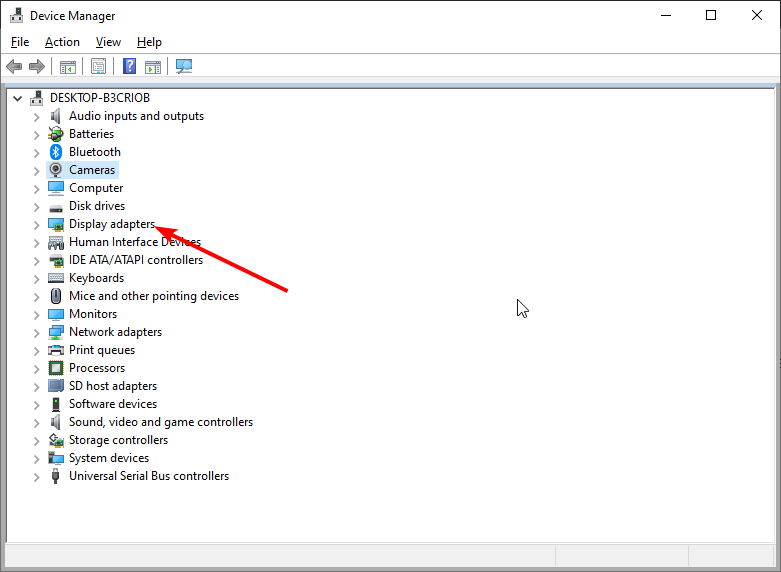Open Properties toolbar icon

99,66
